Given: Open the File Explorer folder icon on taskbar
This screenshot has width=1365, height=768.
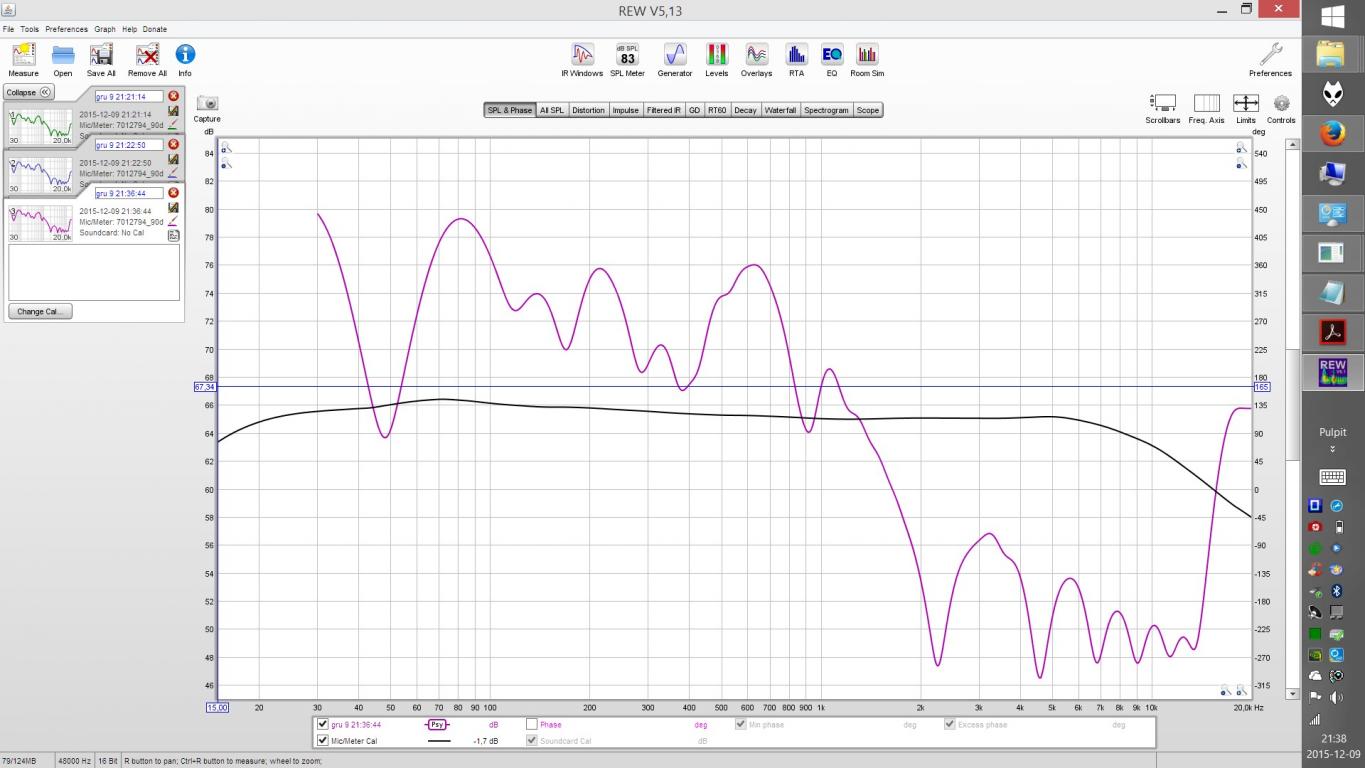Looking at the screenshot, I should 1332,52.
